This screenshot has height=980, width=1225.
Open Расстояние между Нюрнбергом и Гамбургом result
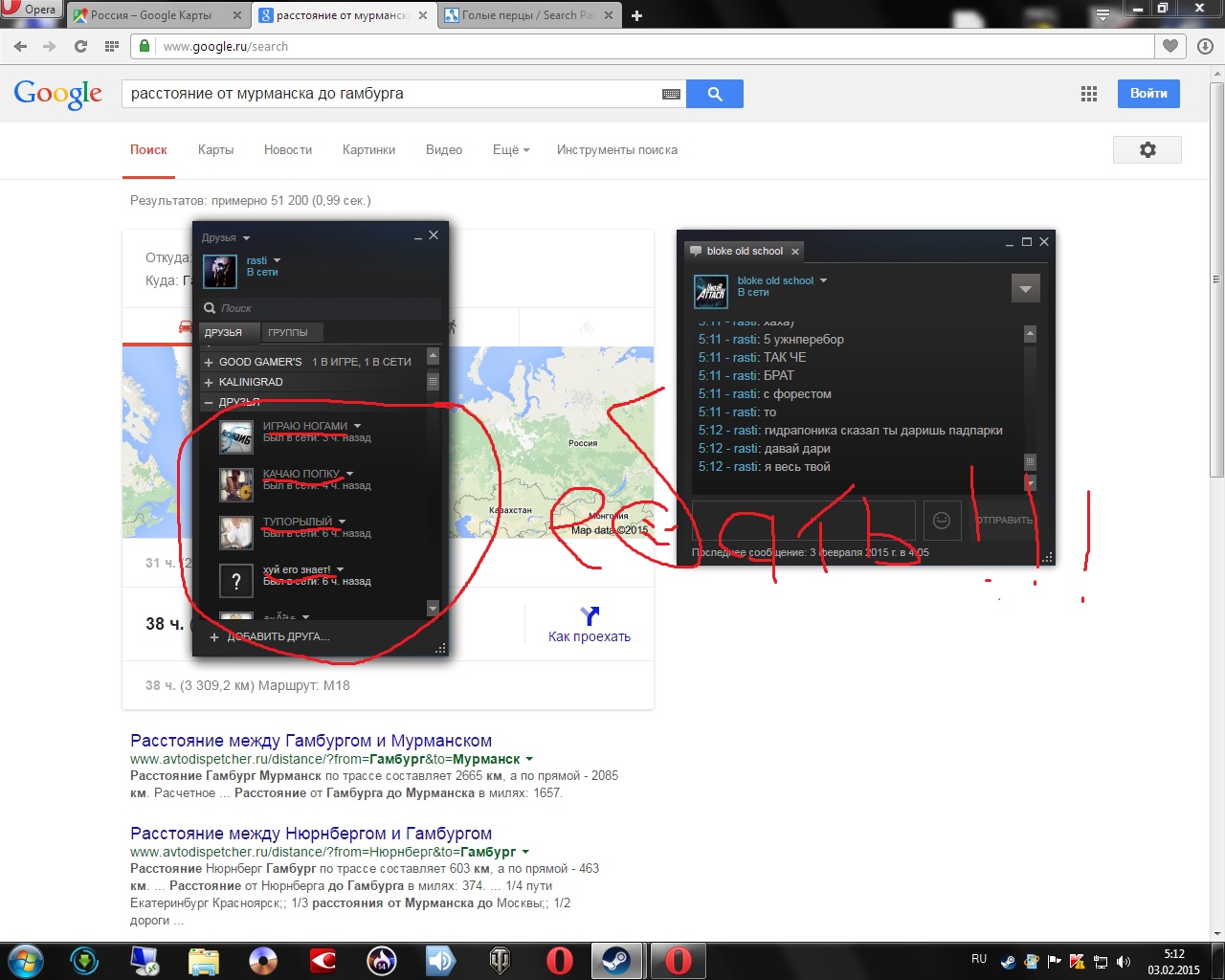[x=311, y=834]
